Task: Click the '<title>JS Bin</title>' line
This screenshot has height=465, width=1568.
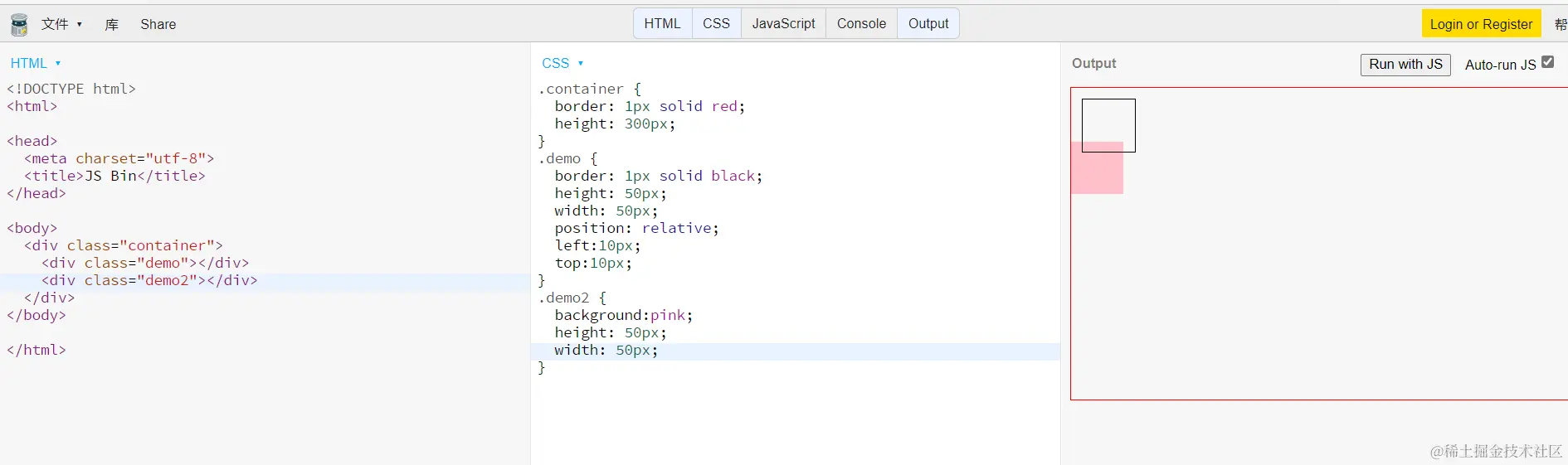Action: point(114,176)
